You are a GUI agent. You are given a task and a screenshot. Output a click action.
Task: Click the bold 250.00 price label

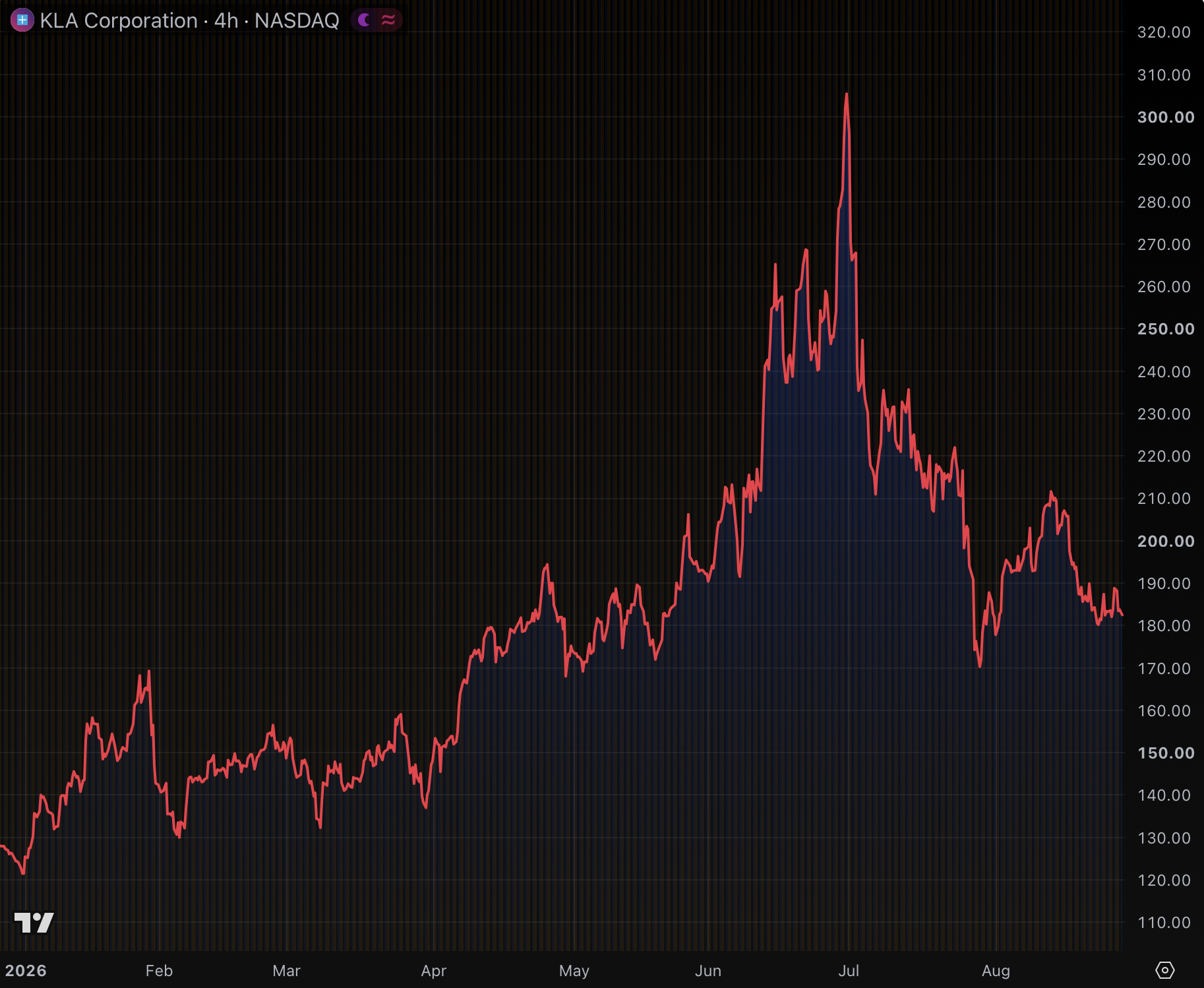[x=1165, y=329]
